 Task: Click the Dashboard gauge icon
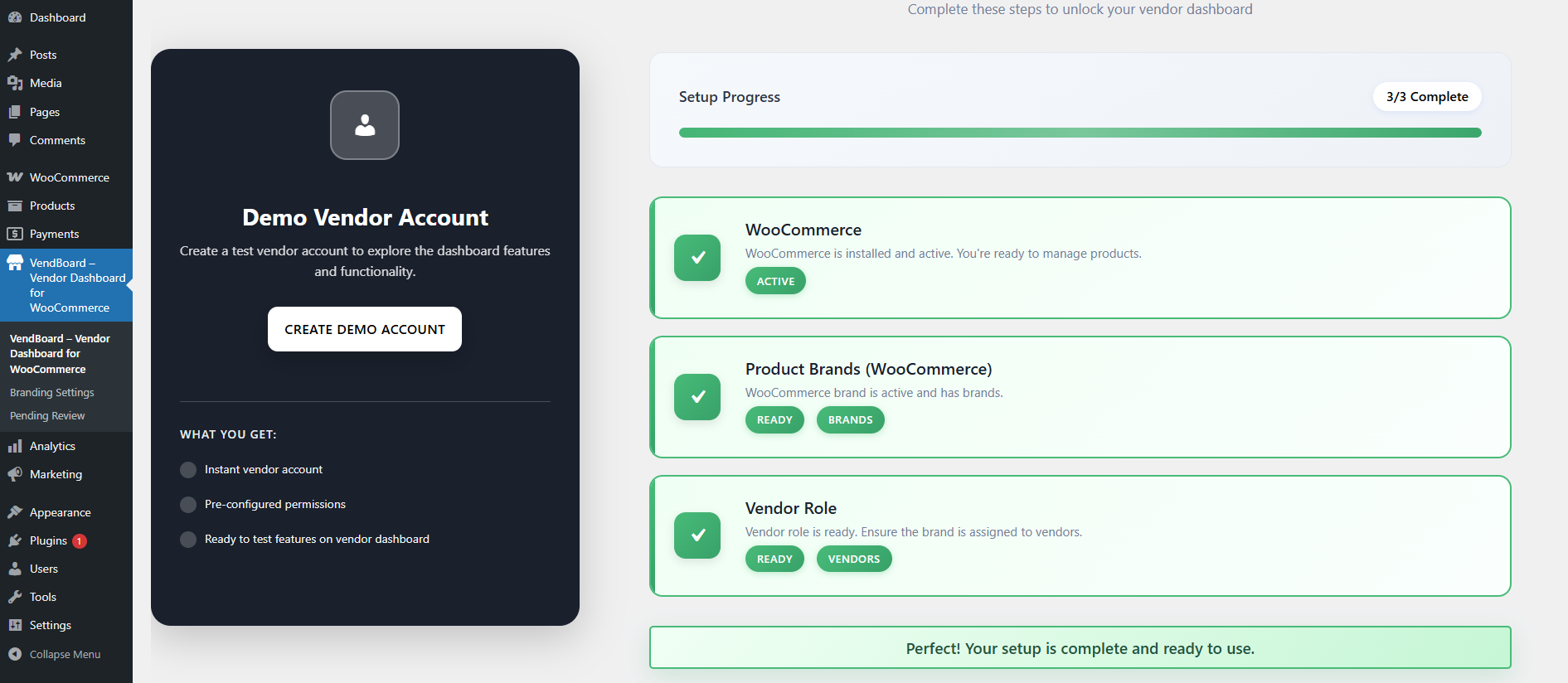[15, 17]
